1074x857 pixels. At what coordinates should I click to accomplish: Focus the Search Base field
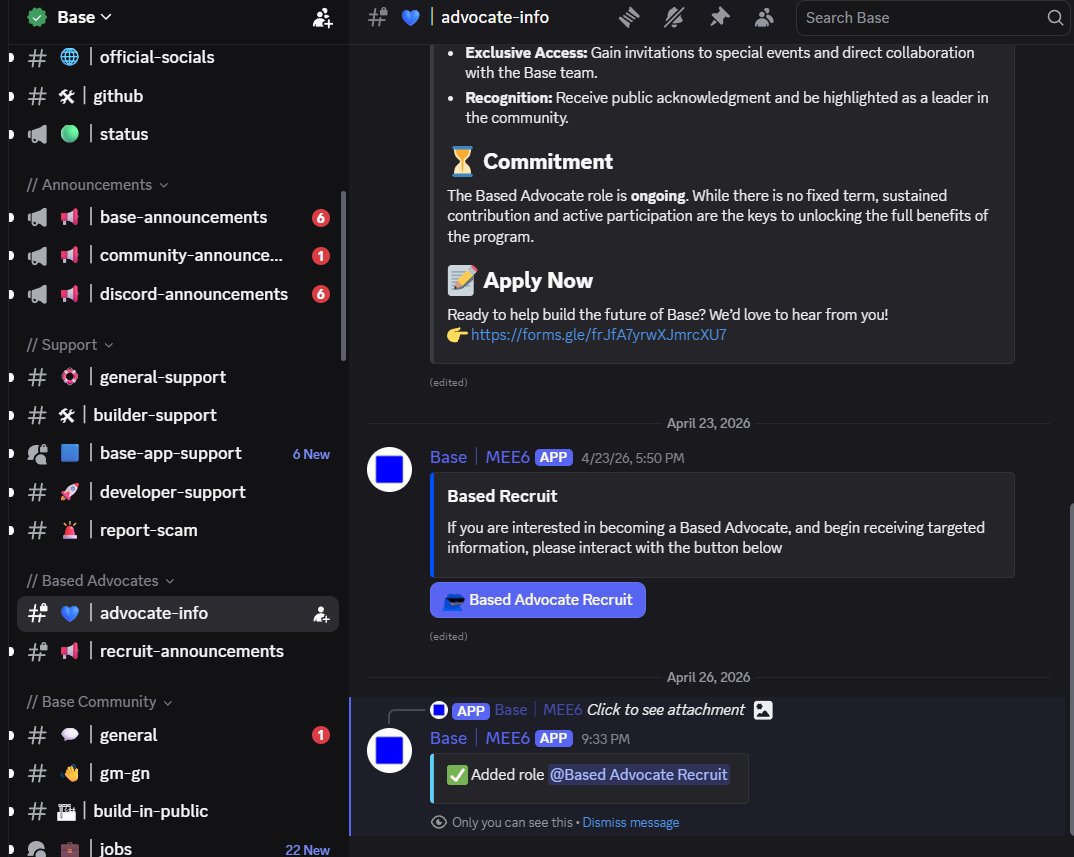pos(933,18)
